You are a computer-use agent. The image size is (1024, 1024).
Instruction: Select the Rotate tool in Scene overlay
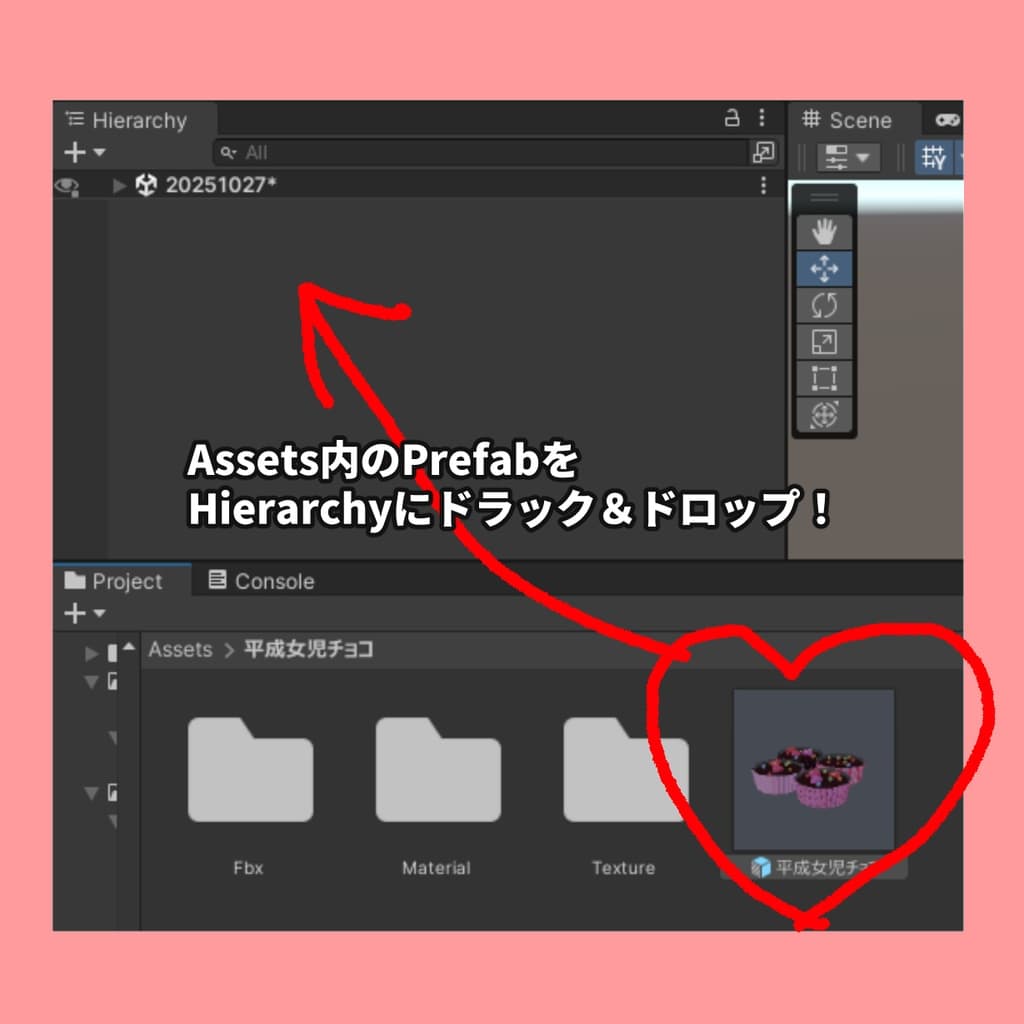(x=822, y=305)
